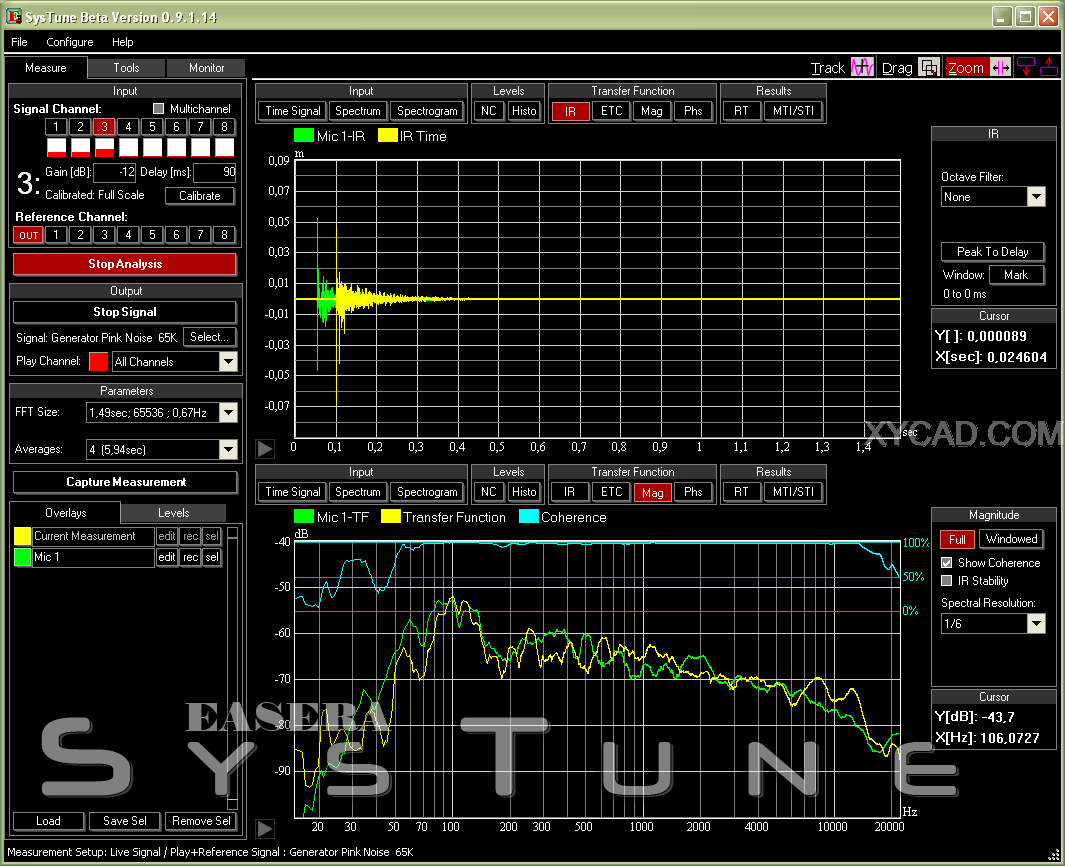The width and height of the screenshot is (1065, 866).
Task: Open the Octave Filter dropdown
Action: (x=1035, y=197)
